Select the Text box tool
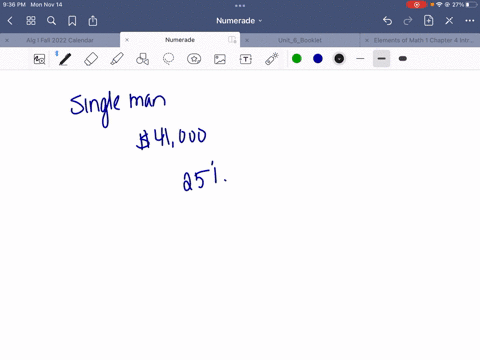The height and width of the screenshot is (360, 480). [245, 59]
